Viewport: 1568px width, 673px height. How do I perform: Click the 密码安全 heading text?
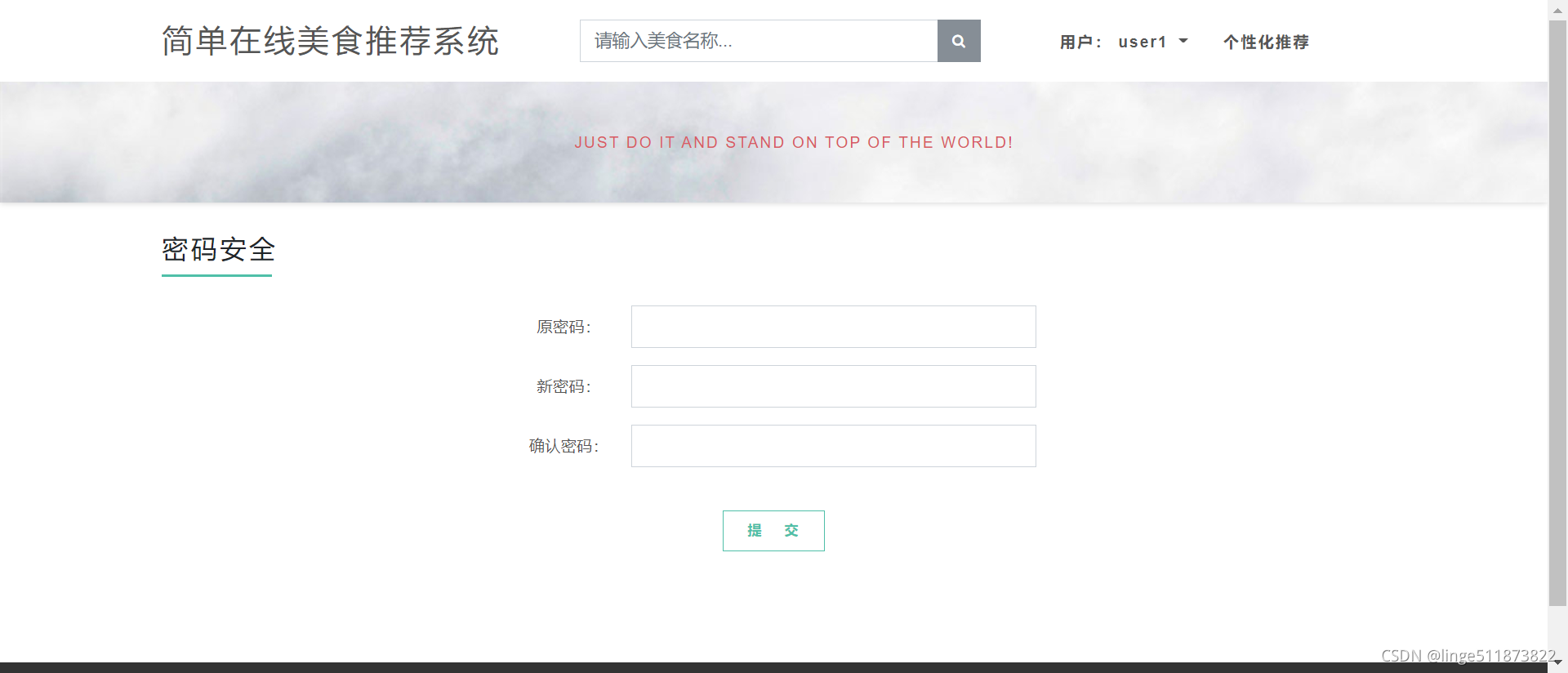point(218,249)
